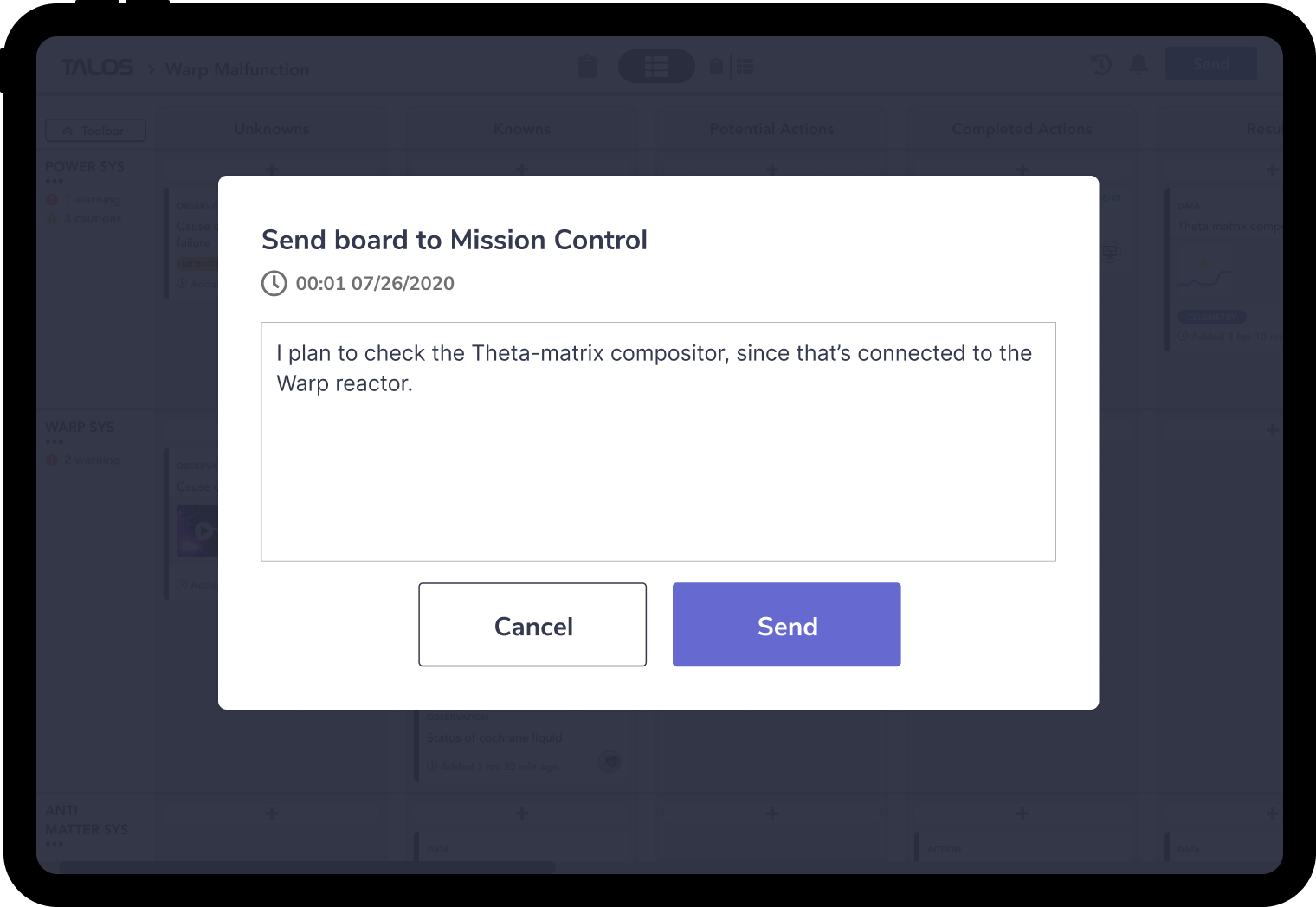
Task: Collapse the Toolbar expander button
Action: point(95,131)
